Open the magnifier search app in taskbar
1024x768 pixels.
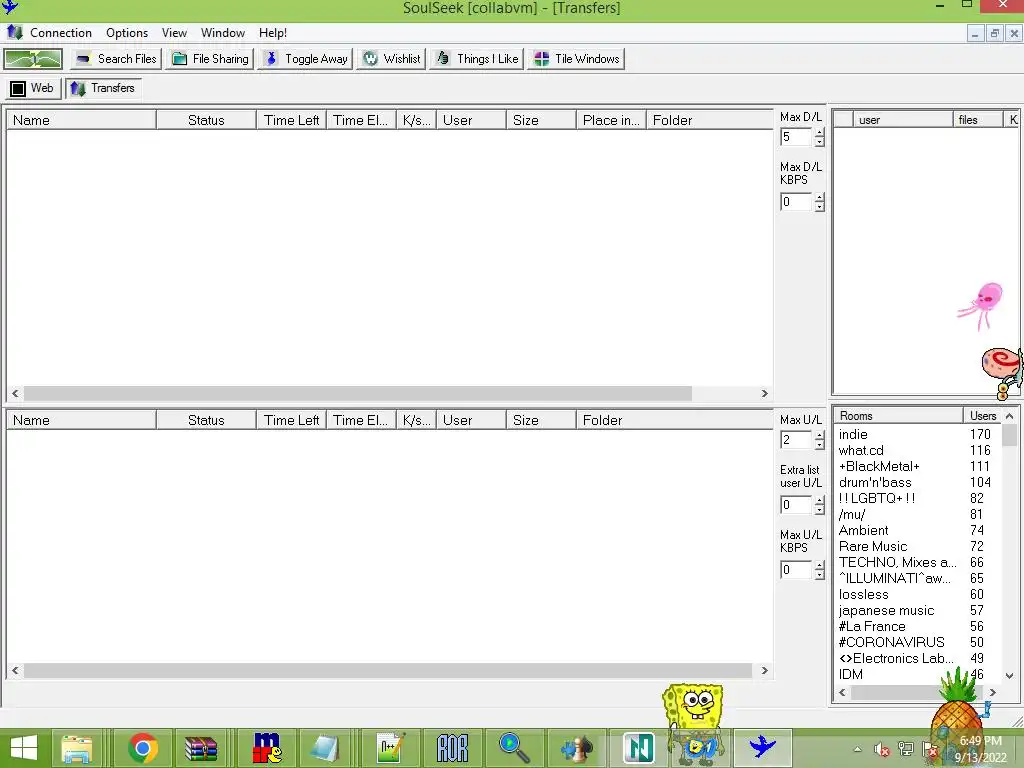pyautogui.click(x=514, y=748)
